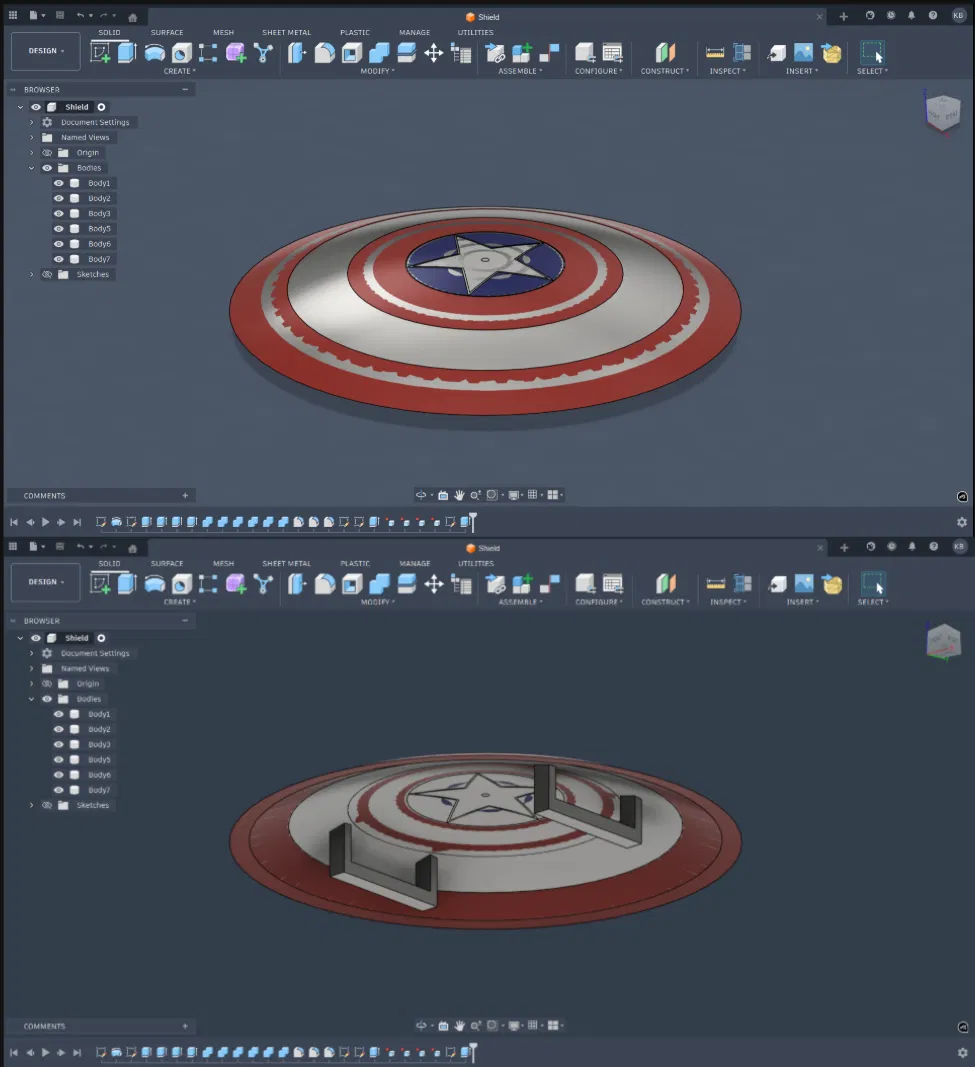The width and height of the screenshot is (975, 1067).
Task: Click Measure ruler icon in bottom window
Action: 715,584
